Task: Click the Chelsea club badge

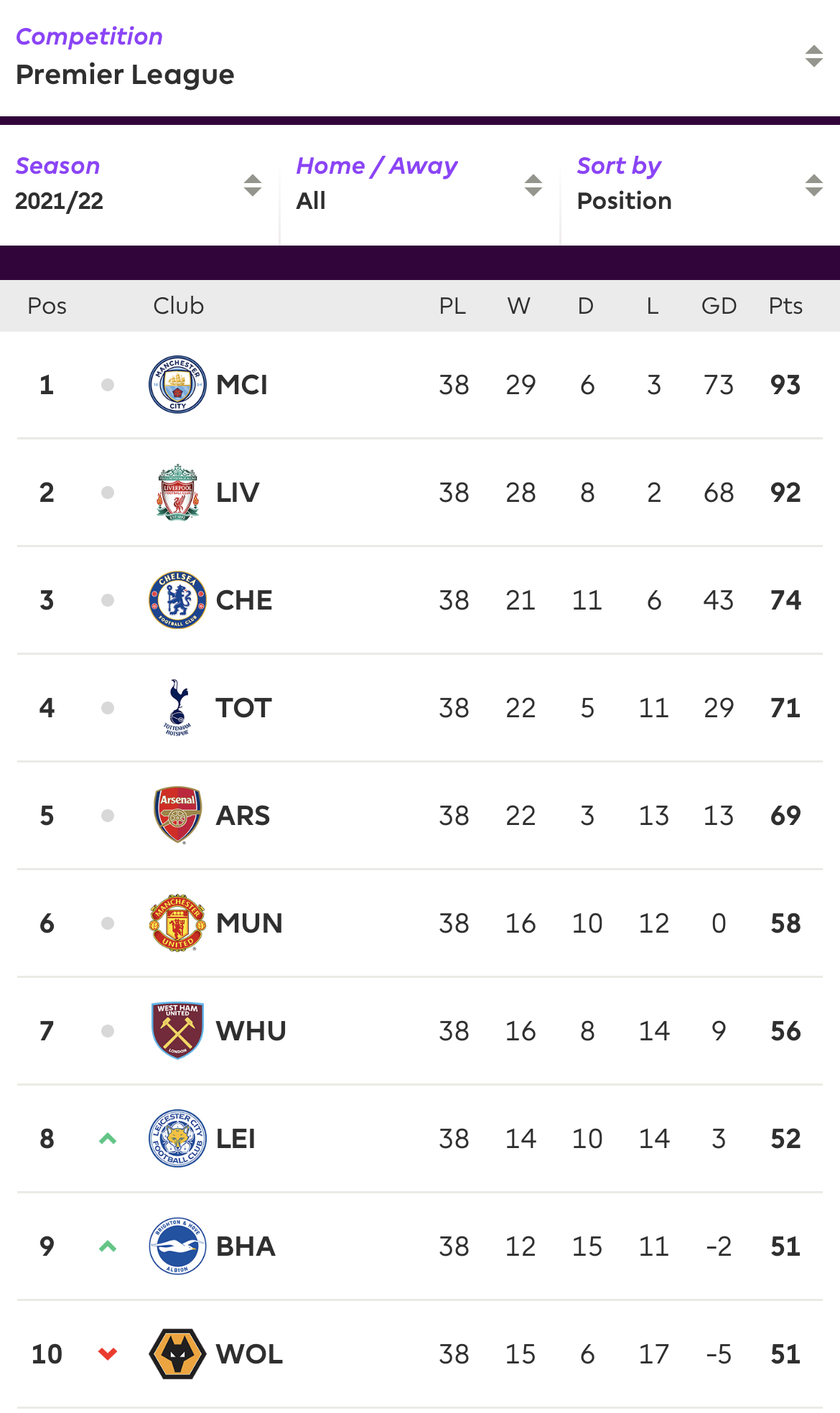Action: click(177, 600)
